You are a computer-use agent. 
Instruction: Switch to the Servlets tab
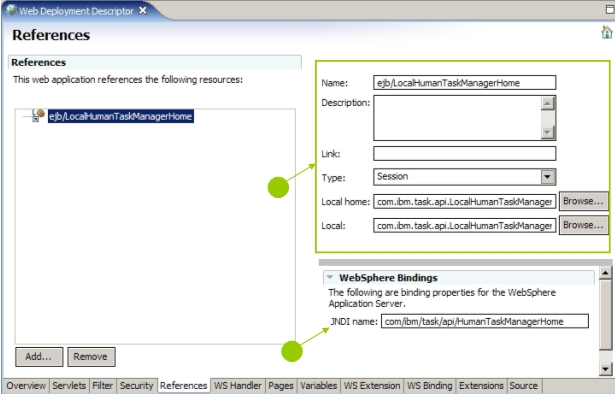pyautogui.click(x=69, y=385)
